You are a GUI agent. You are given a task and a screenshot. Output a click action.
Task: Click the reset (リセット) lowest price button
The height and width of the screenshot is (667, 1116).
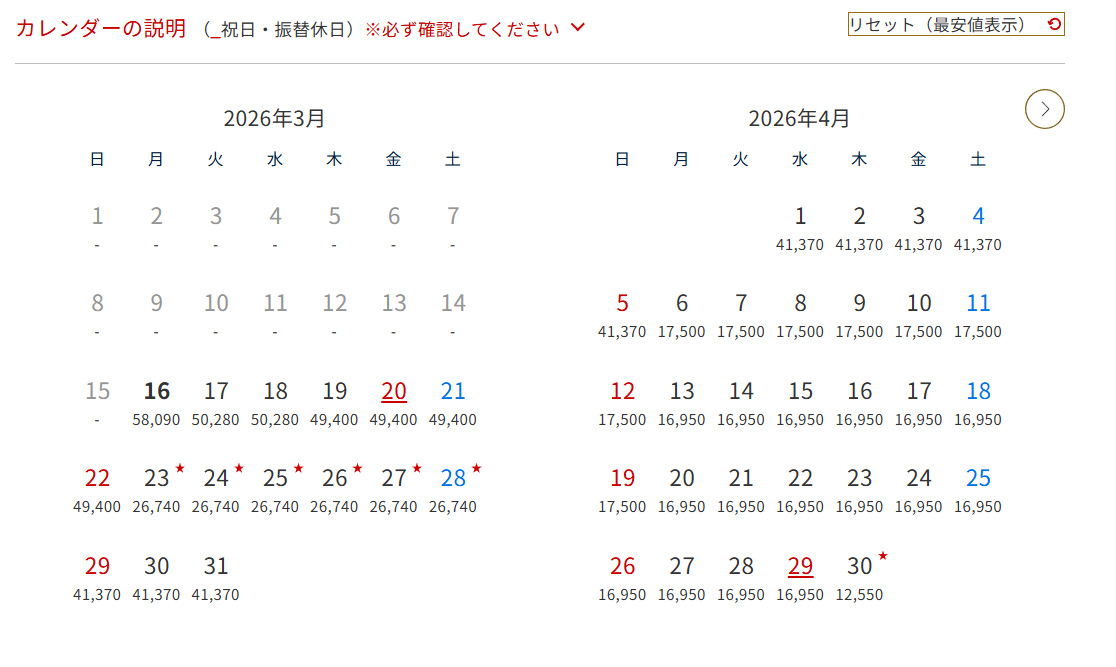[955, 25]
